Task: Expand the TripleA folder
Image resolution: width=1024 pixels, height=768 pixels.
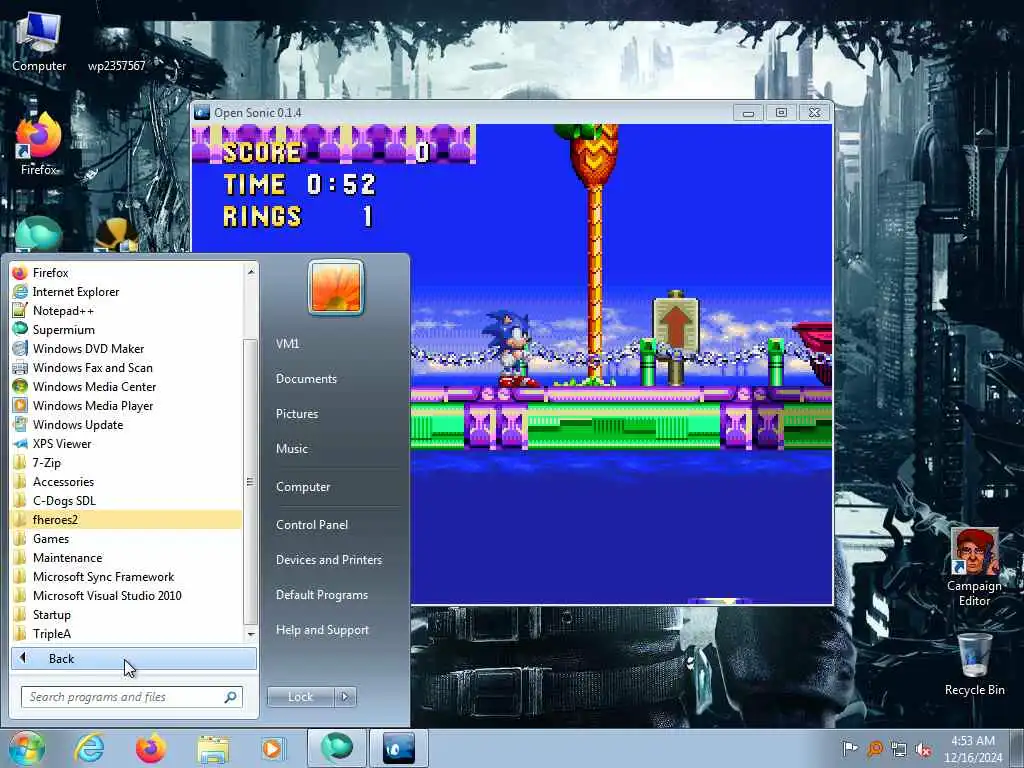Action: 126,633
